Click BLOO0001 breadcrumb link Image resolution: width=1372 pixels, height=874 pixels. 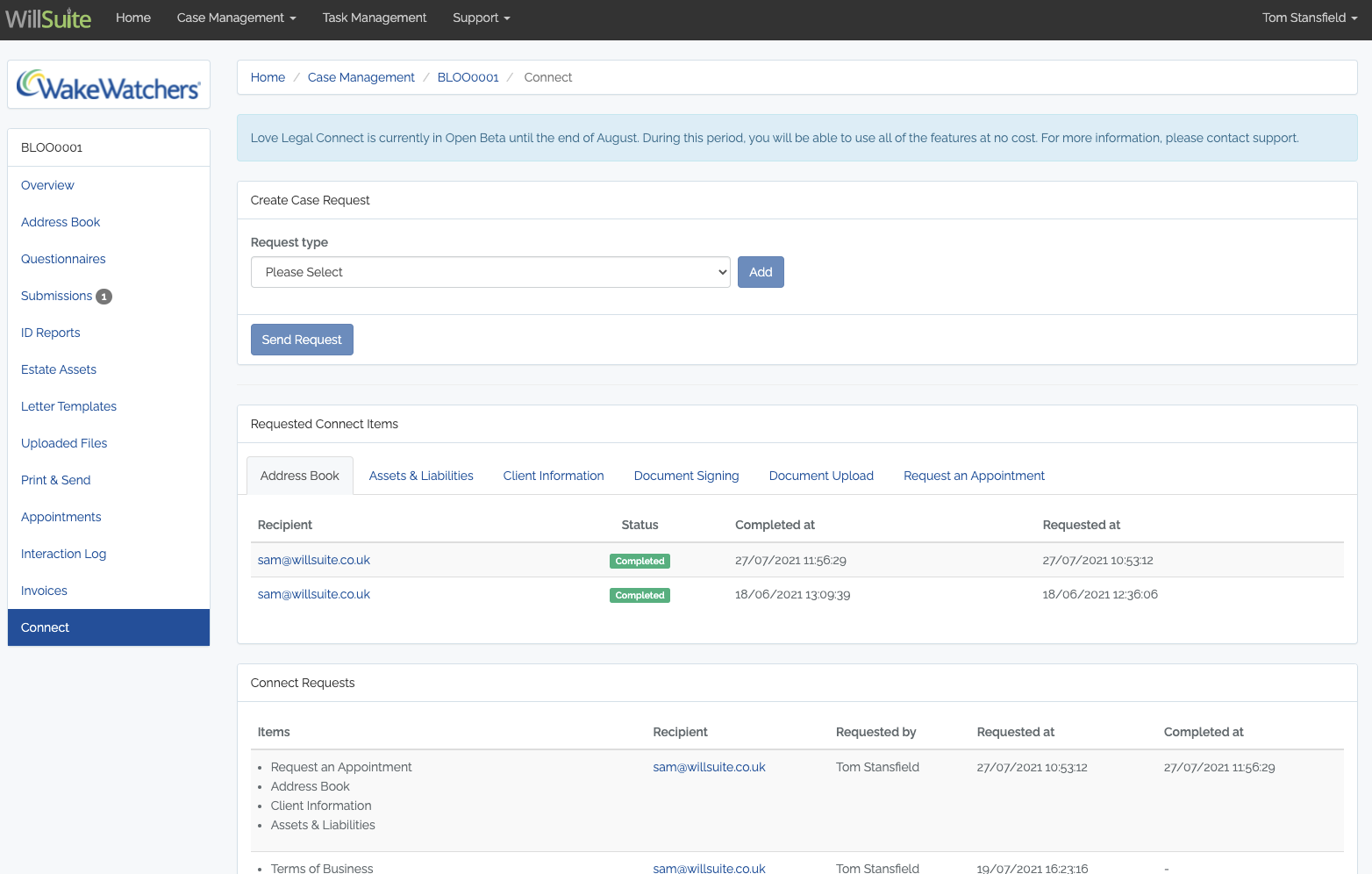[x=468, y=77]
